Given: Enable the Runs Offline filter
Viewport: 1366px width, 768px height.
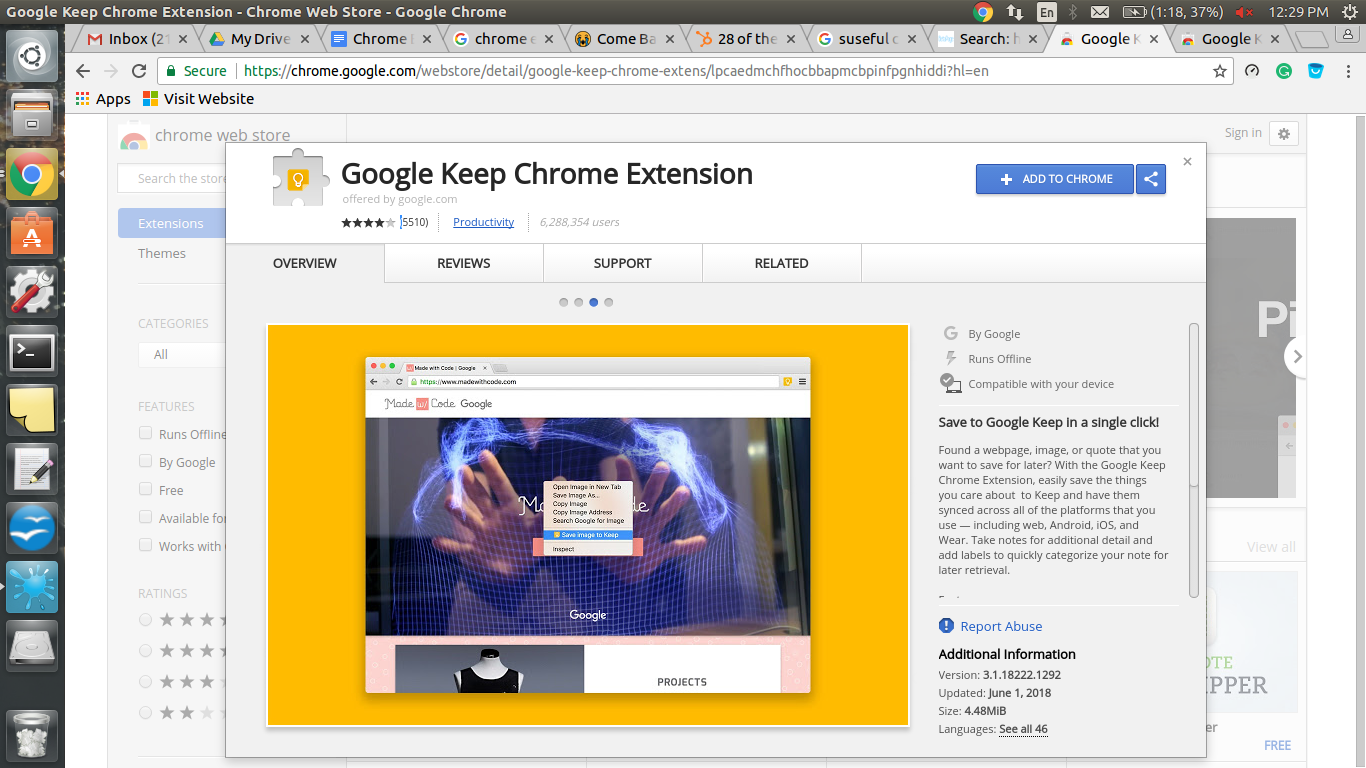Looking at the screenshot, I should click(145, 433).
